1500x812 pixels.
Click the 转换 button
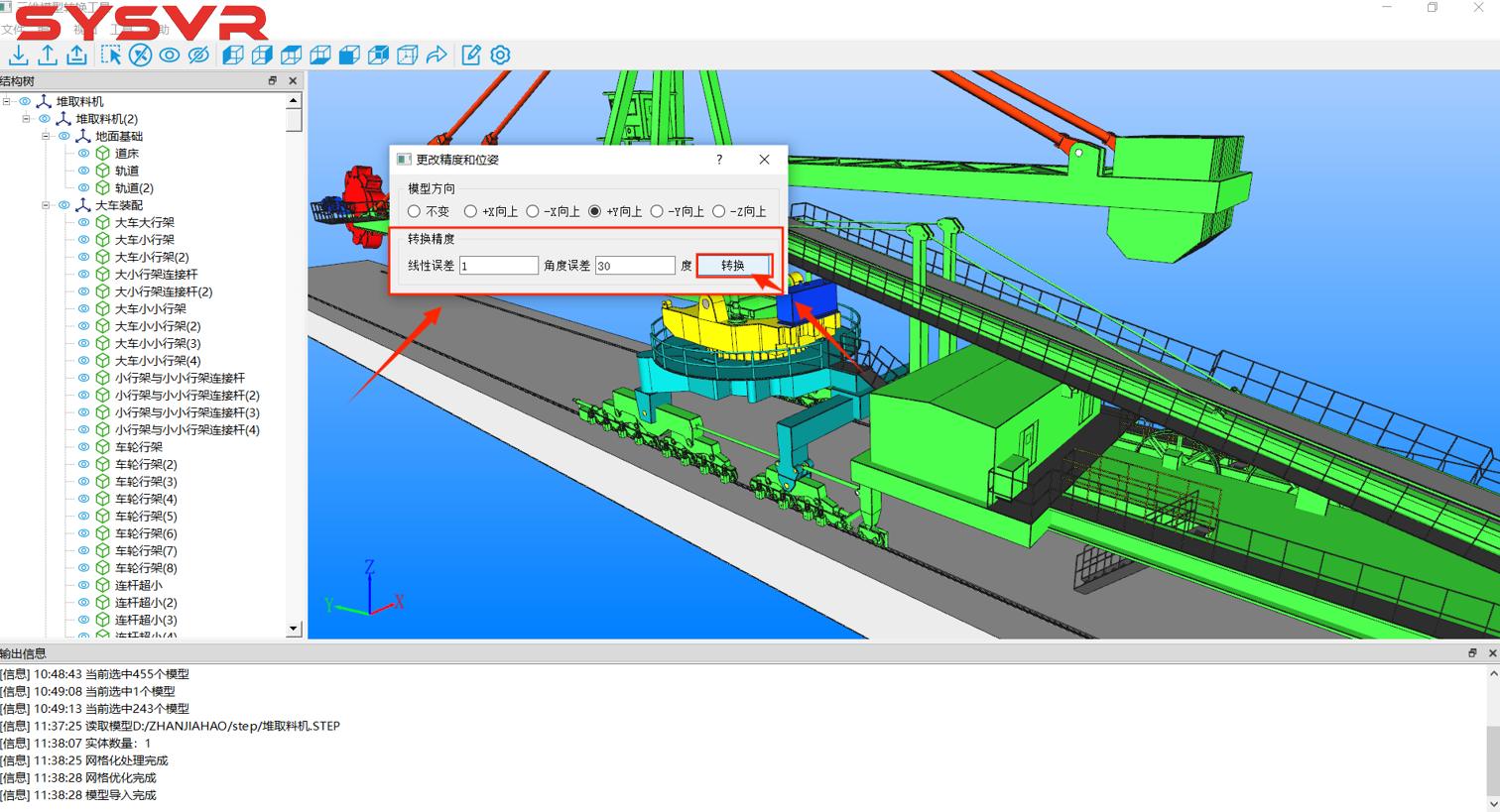click(x=733, y=266)
